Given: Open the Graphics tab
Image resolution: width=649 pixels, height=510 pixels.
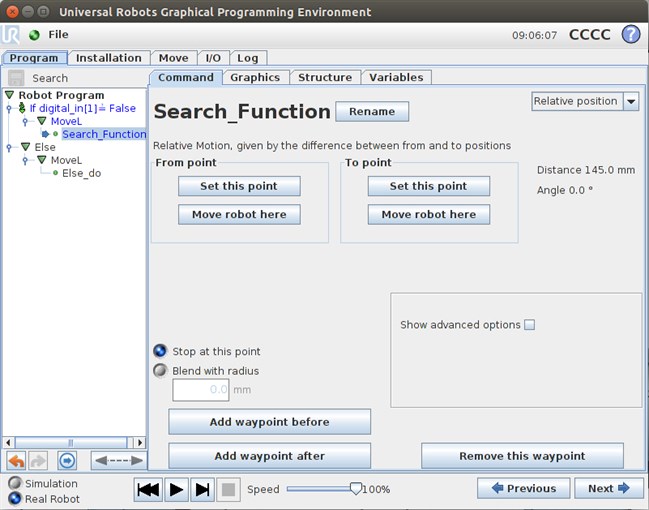Looking at the screenshot, I should (255, 77).
